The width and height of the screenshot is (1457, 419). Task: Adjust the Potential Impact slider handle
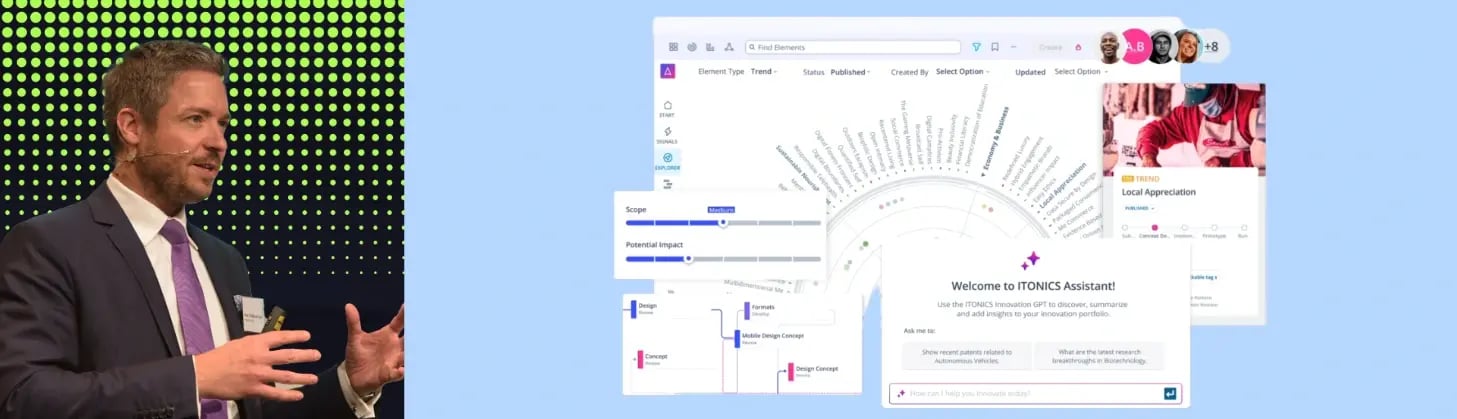click(x=688, y=258)
